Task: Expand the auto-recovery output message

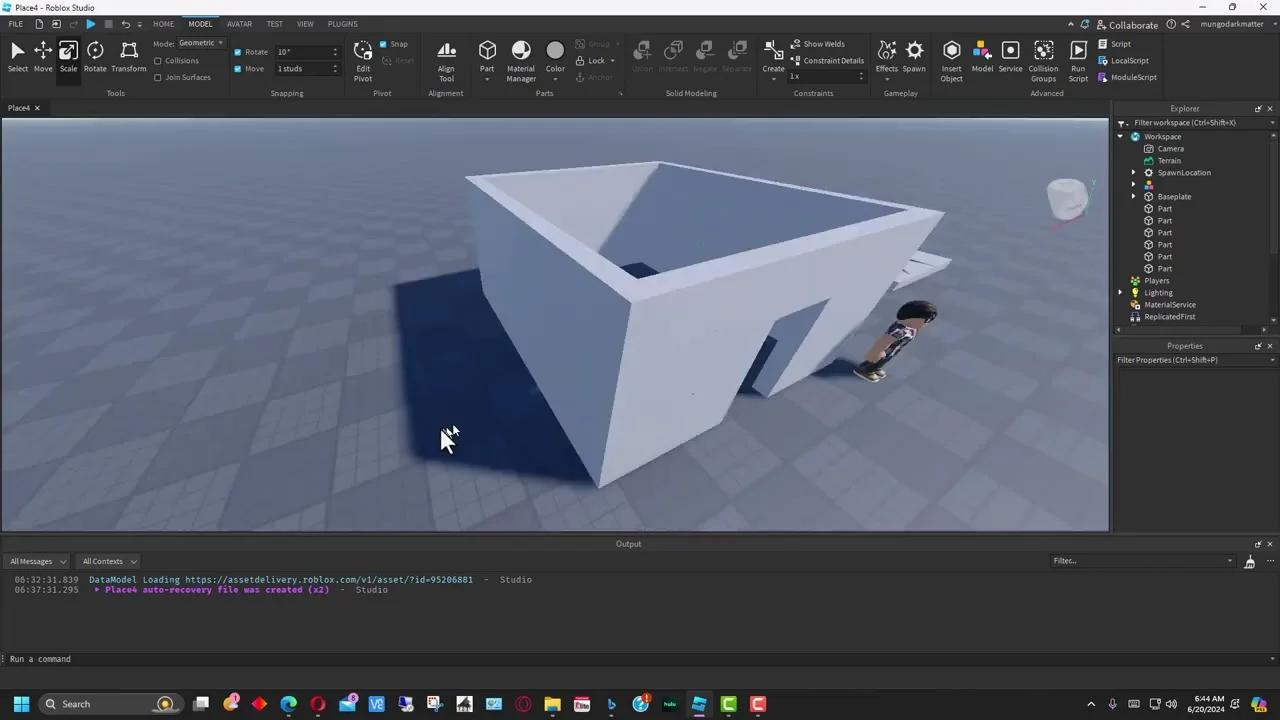Action: [97, 590]
